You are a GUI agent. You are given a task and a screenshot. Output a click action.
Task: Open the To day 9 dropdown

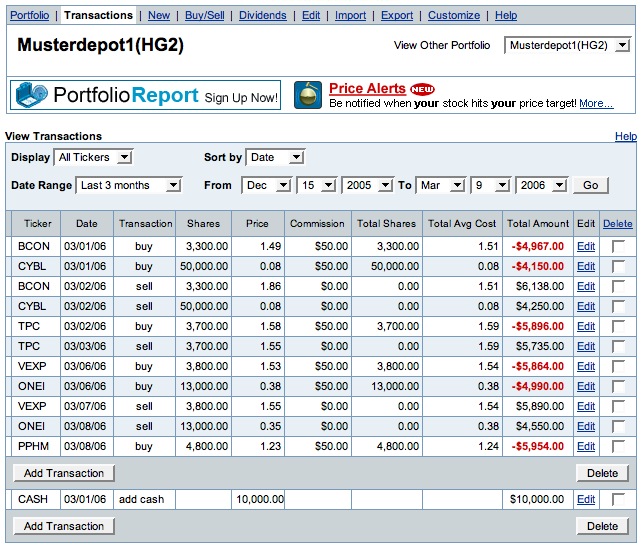point(491,186)
